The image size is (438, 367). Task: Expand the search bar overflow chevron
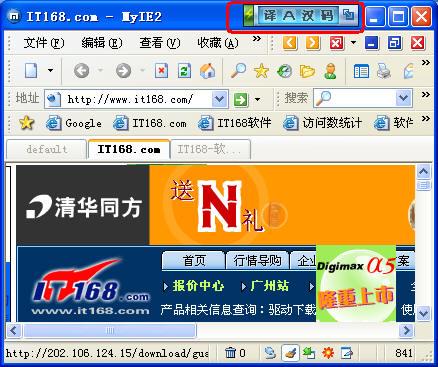point(426,95)
